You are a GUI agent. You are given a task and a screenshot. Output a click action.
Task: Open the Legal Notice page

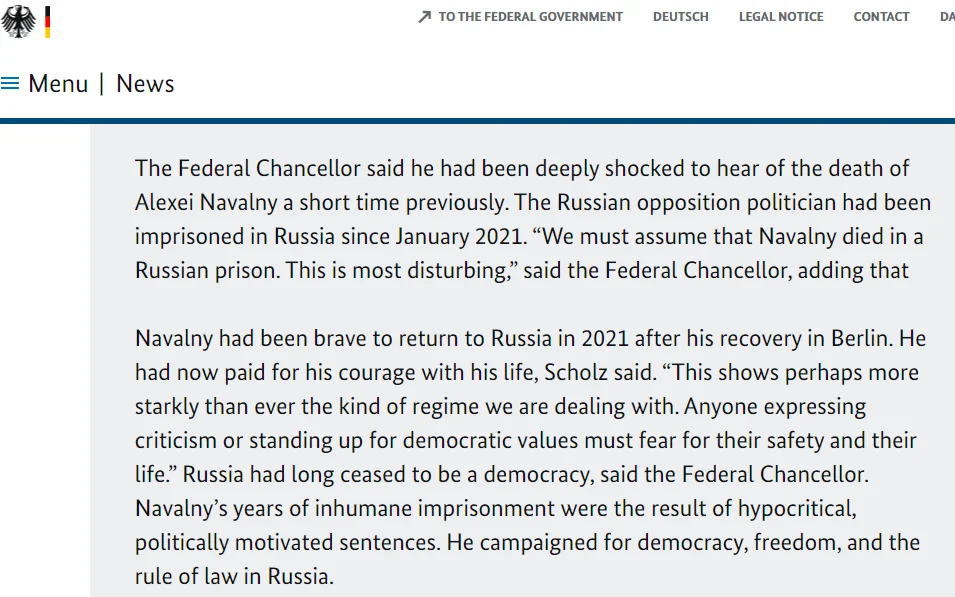(781, 17)
